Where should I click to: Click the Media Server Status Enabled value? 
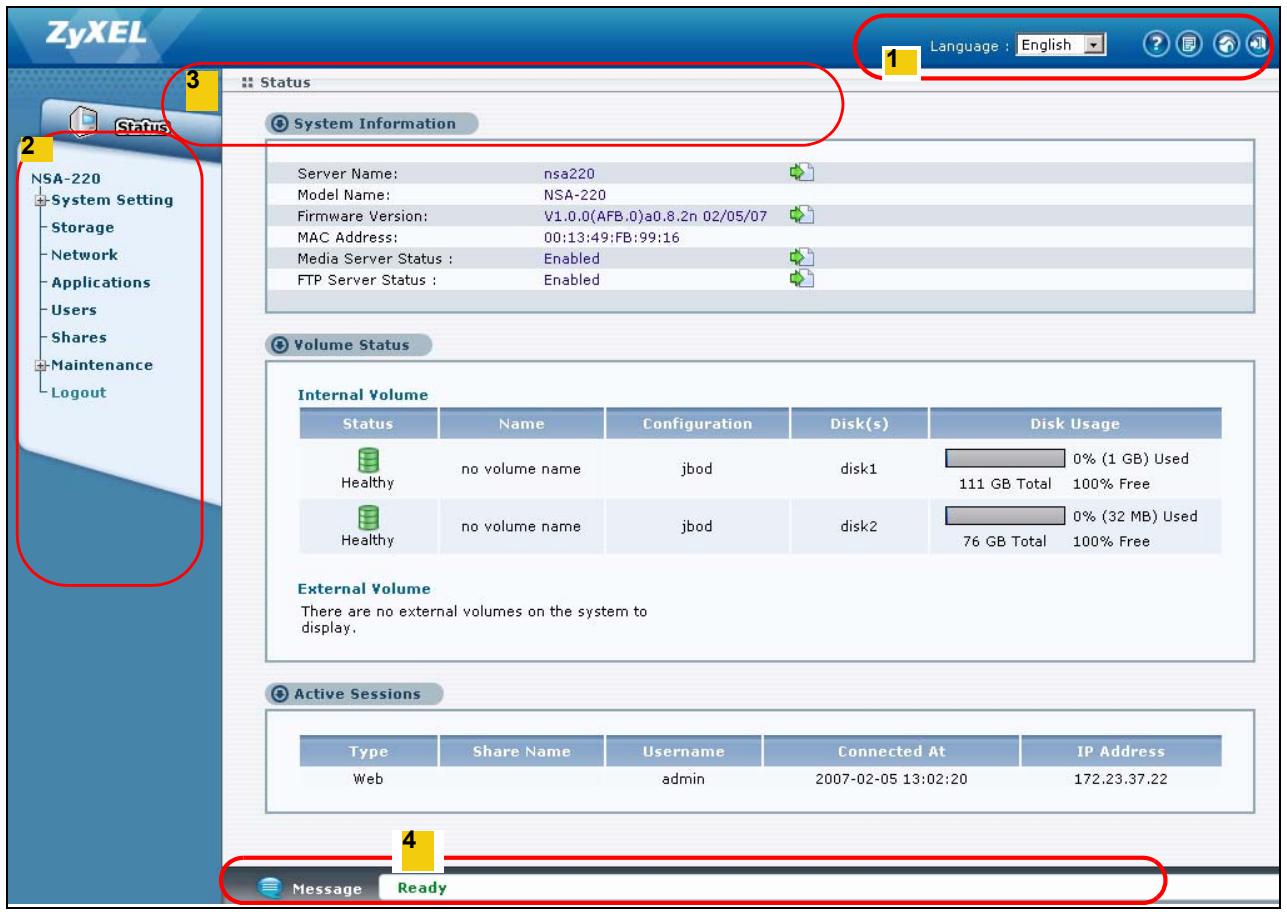coord(571,258)
